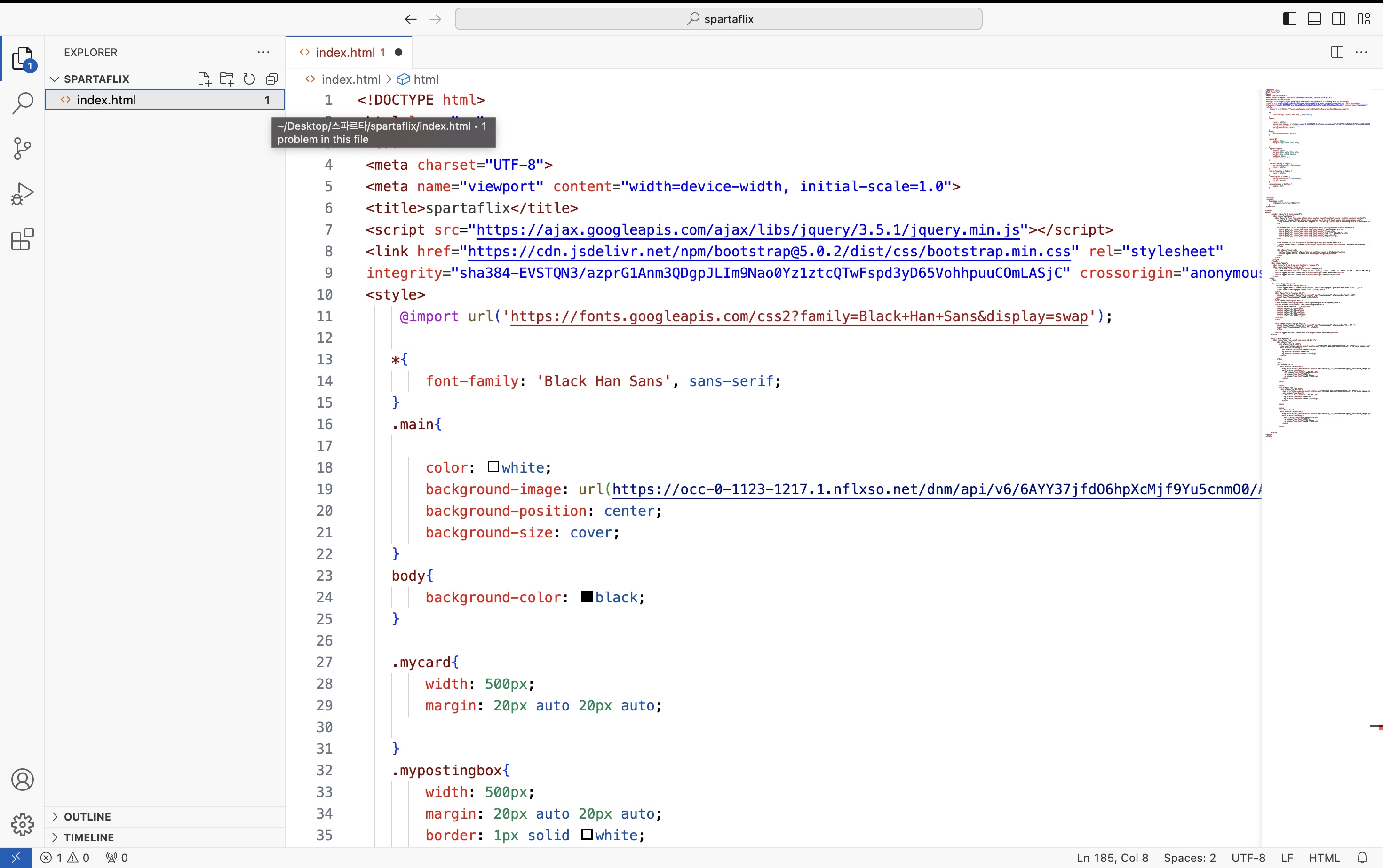Open the Extensions view
Viewport: 1383px width, 868px height.
23,239
